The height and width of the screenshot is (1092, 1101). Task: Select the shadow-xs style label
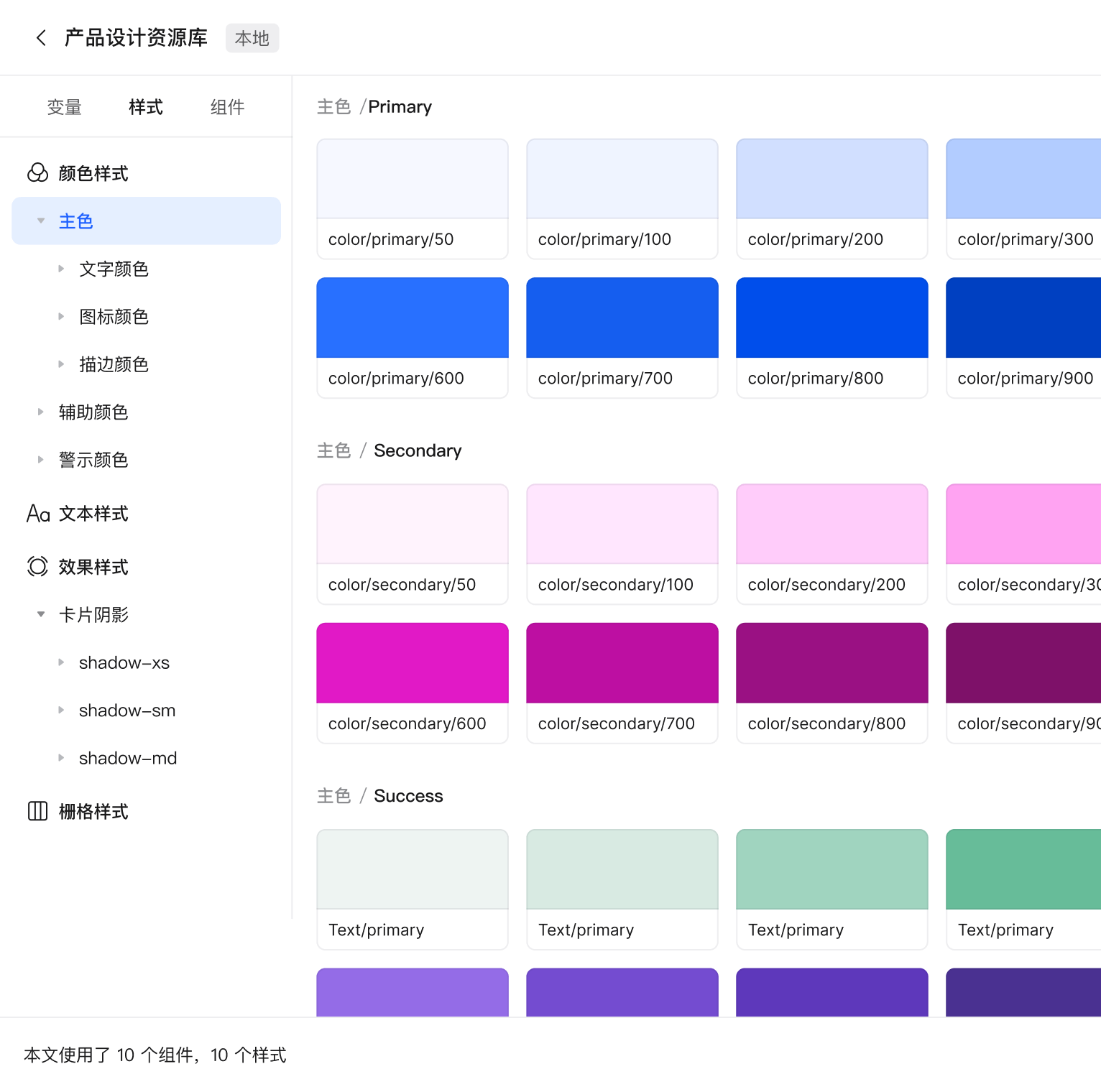pos(124,662)
